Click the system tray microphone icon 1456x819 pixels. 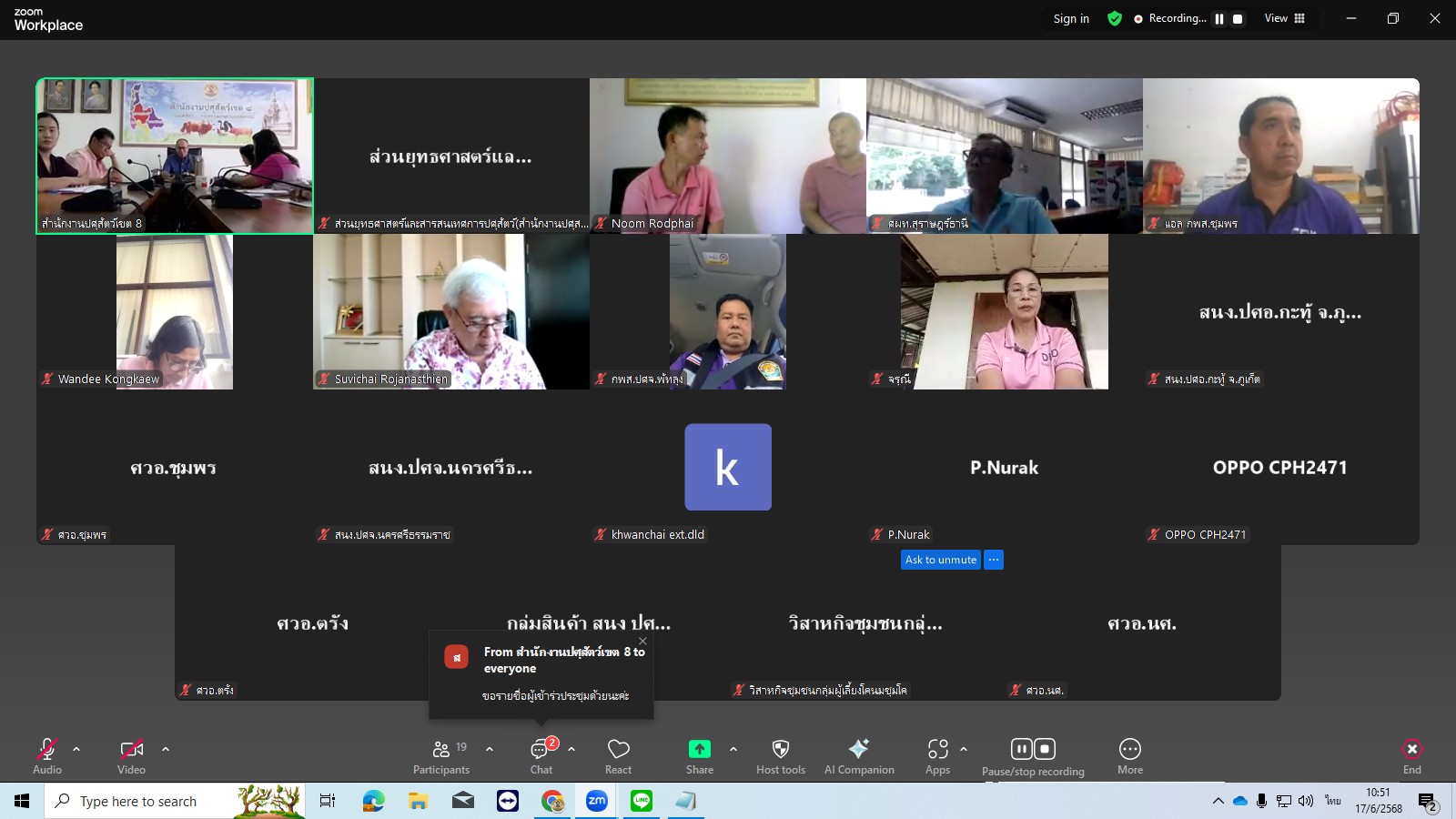1261,801
